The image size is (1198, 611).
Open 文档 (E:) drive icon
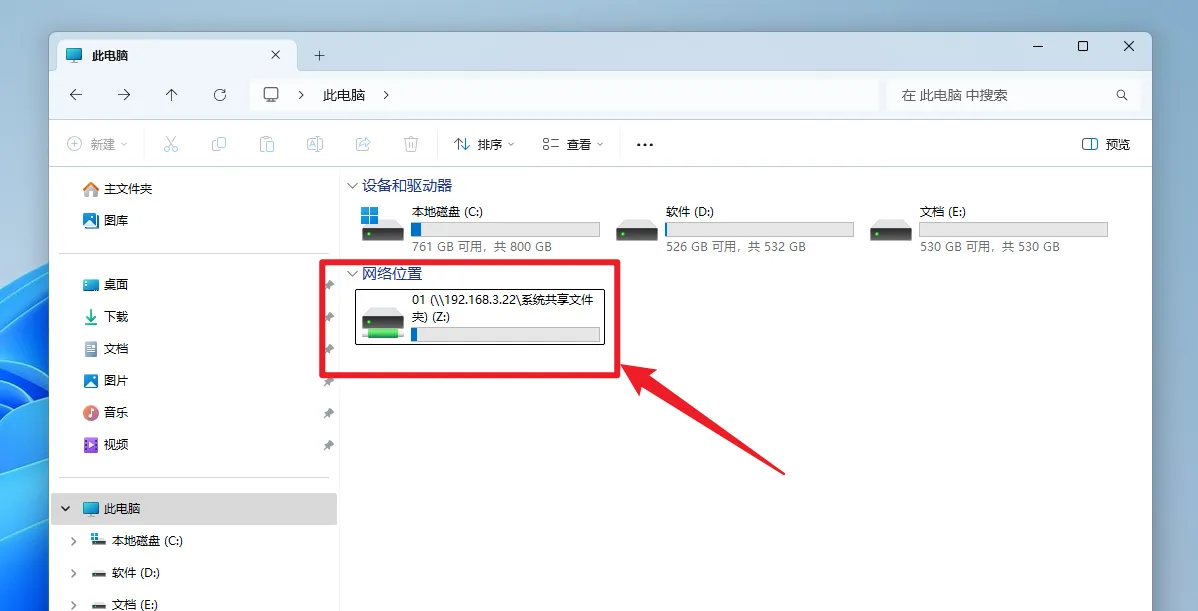pyautogui.click(x=890, y=229)
